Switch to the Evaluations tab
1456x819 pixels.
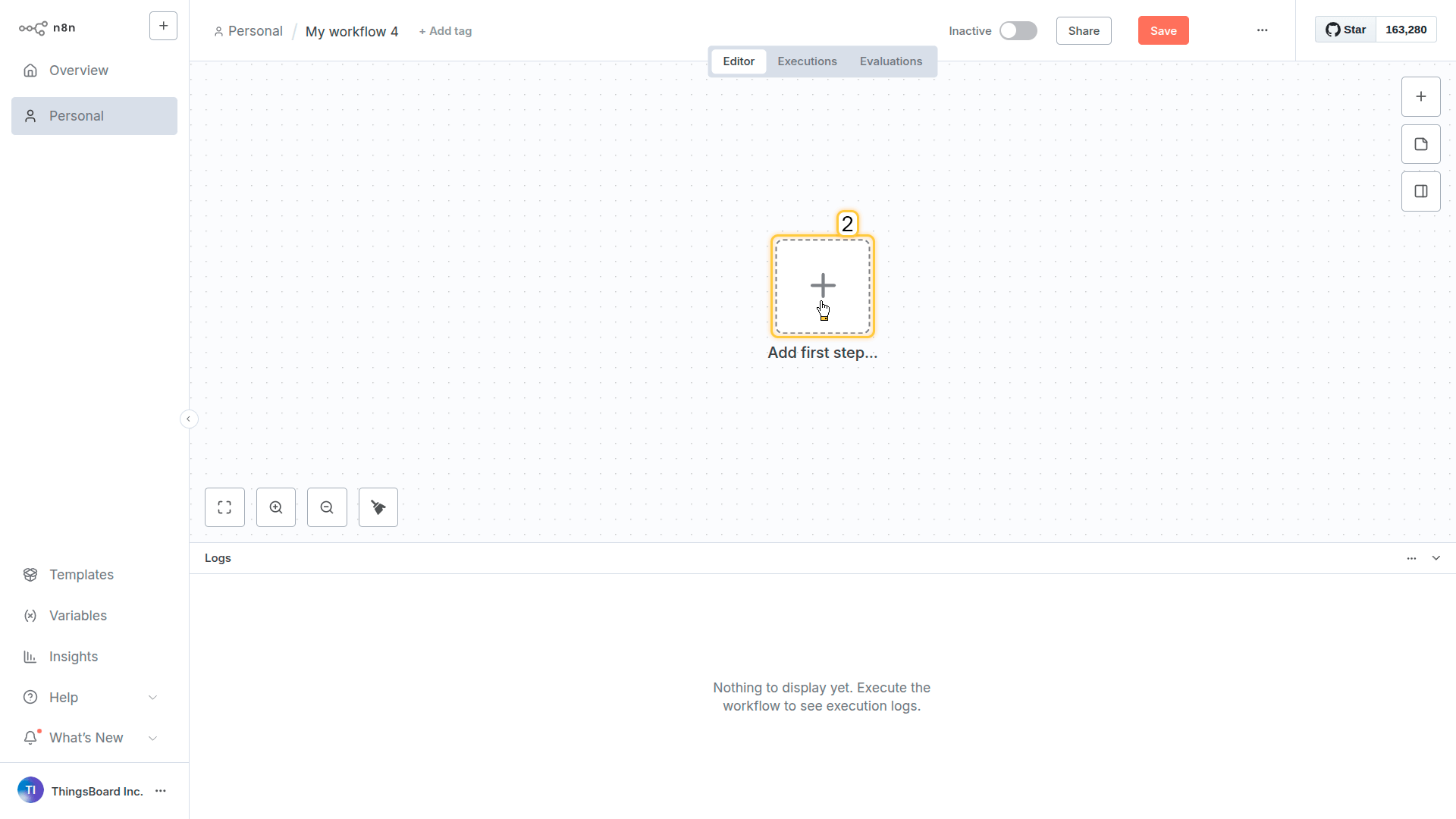coord(890,61)
